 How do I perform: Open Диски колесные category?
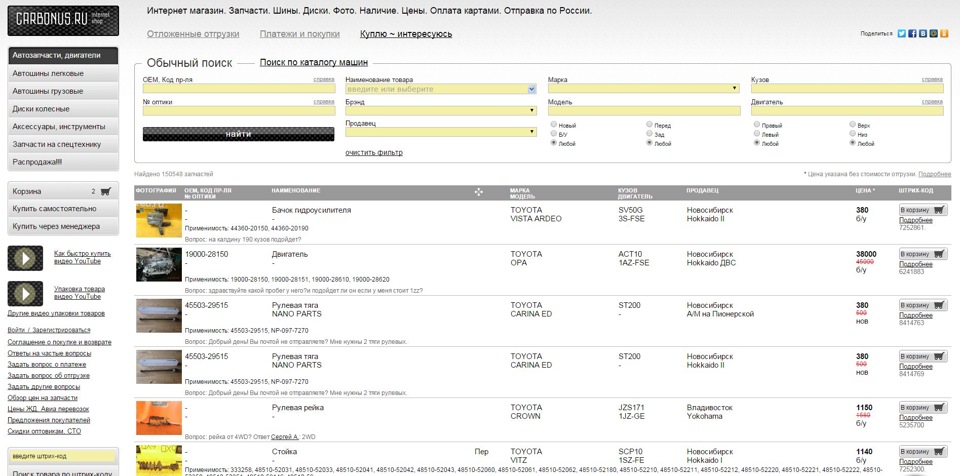[63, 109]
